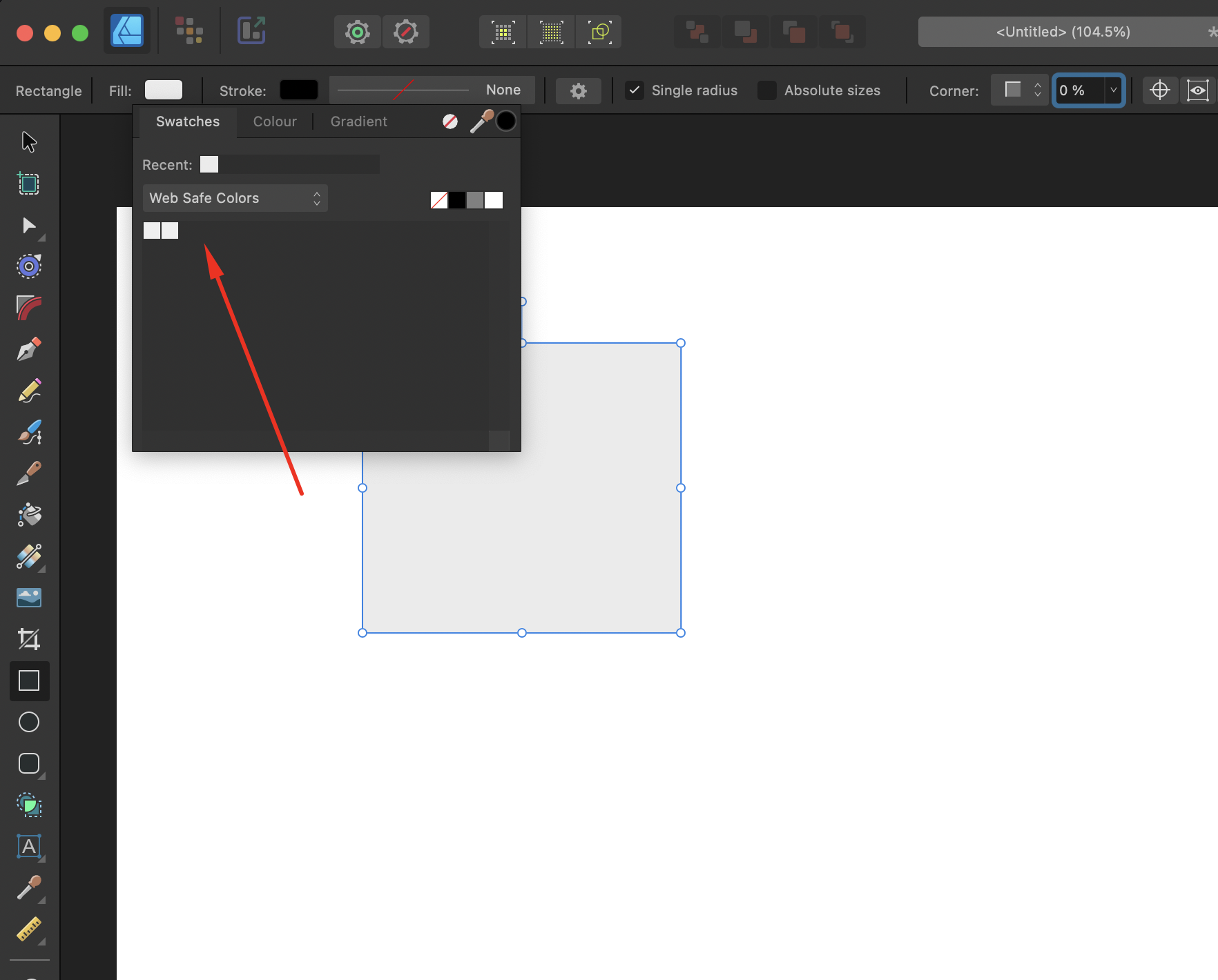Screen dimensions: 1218x980
Task: Open the Web Safe Colors palette dropdown
Action: [x=235, y=198]
